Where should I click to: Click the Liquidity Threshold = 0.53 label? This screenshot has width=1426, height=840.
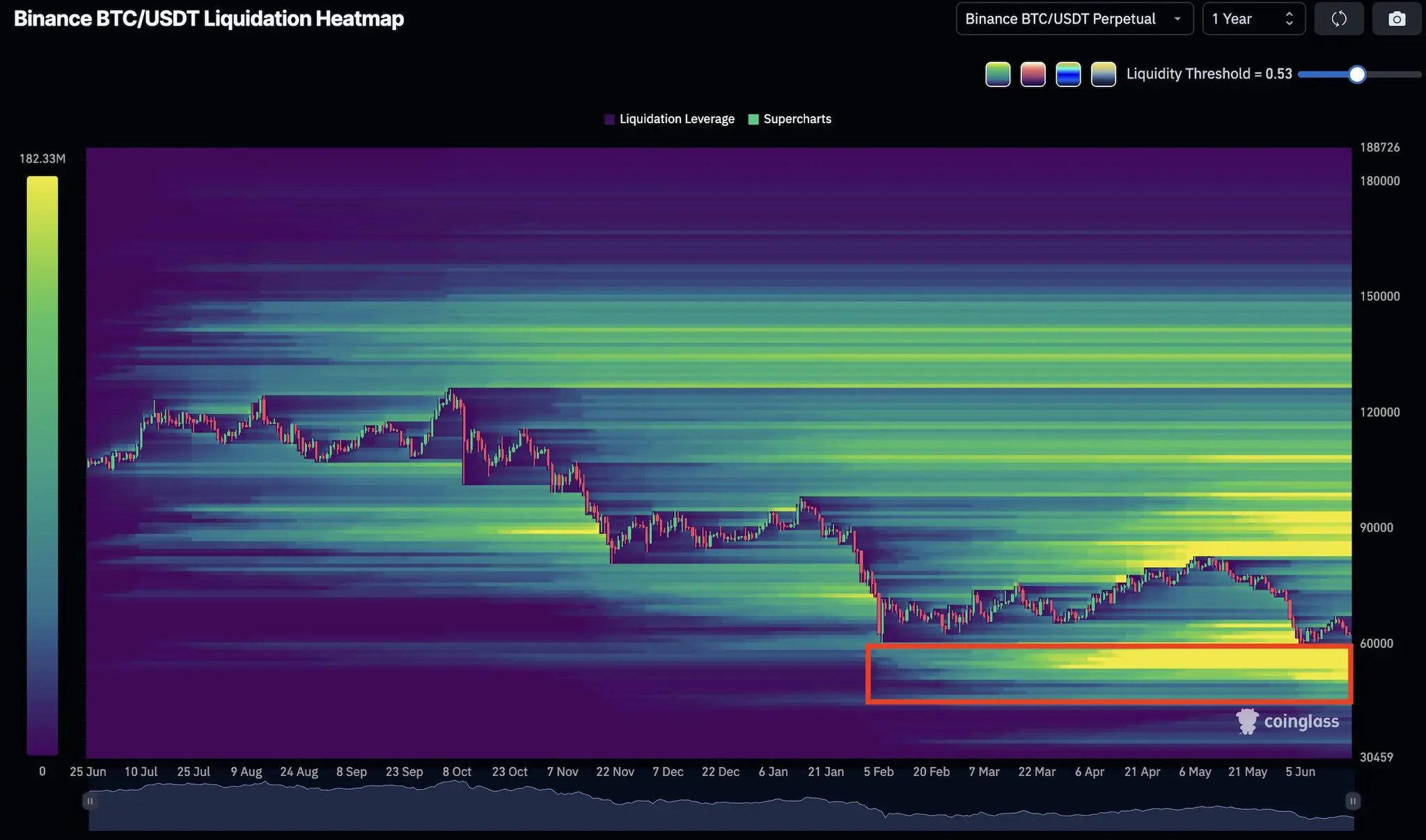coord(1209,74)
